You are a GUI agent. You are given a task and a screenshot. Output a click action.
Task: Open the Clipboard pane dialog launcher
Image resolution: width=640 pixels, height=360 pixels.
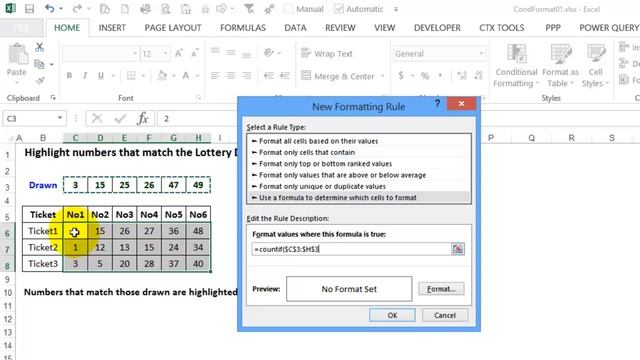point(53,98)
